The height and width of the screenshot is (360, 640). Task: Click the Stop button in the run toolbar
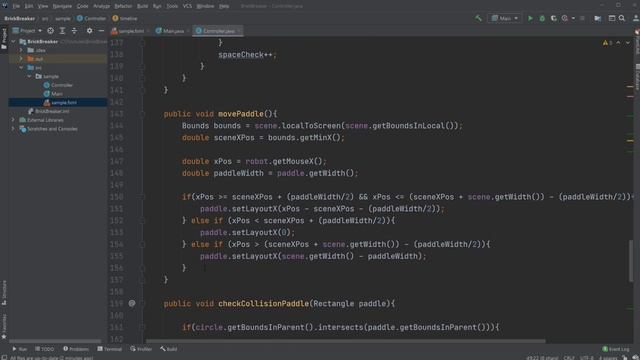[582, 18]
